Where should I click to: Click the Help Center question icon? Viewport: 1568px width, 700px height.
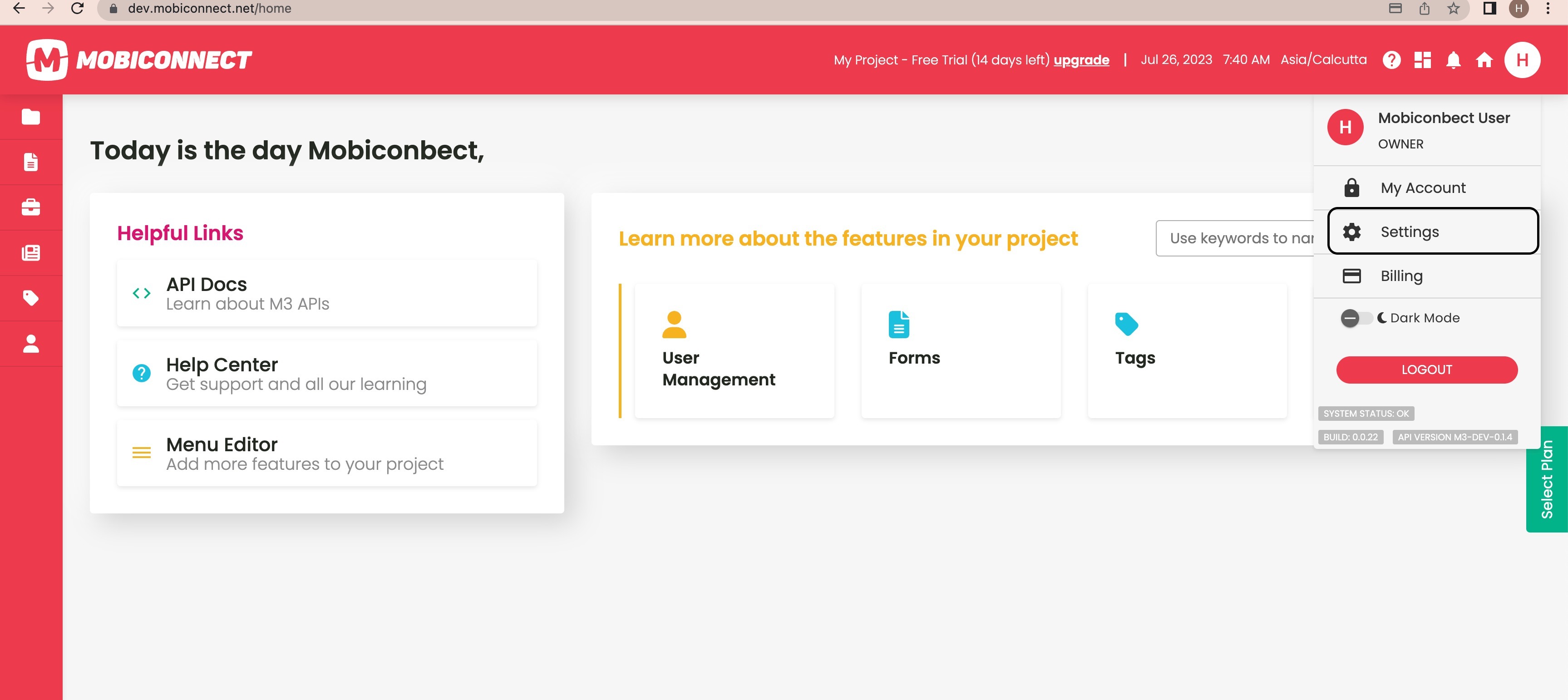tap(141, 373)
